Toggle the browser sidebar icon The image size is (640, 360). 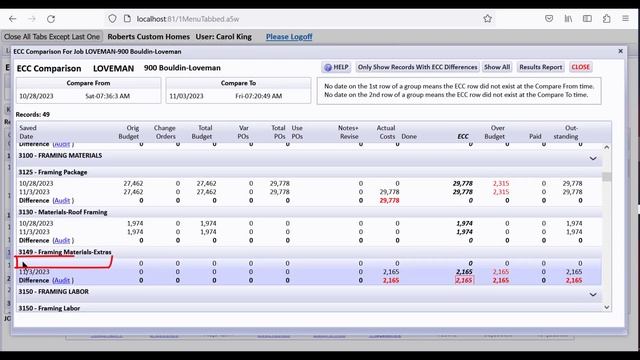pos(587,19)
